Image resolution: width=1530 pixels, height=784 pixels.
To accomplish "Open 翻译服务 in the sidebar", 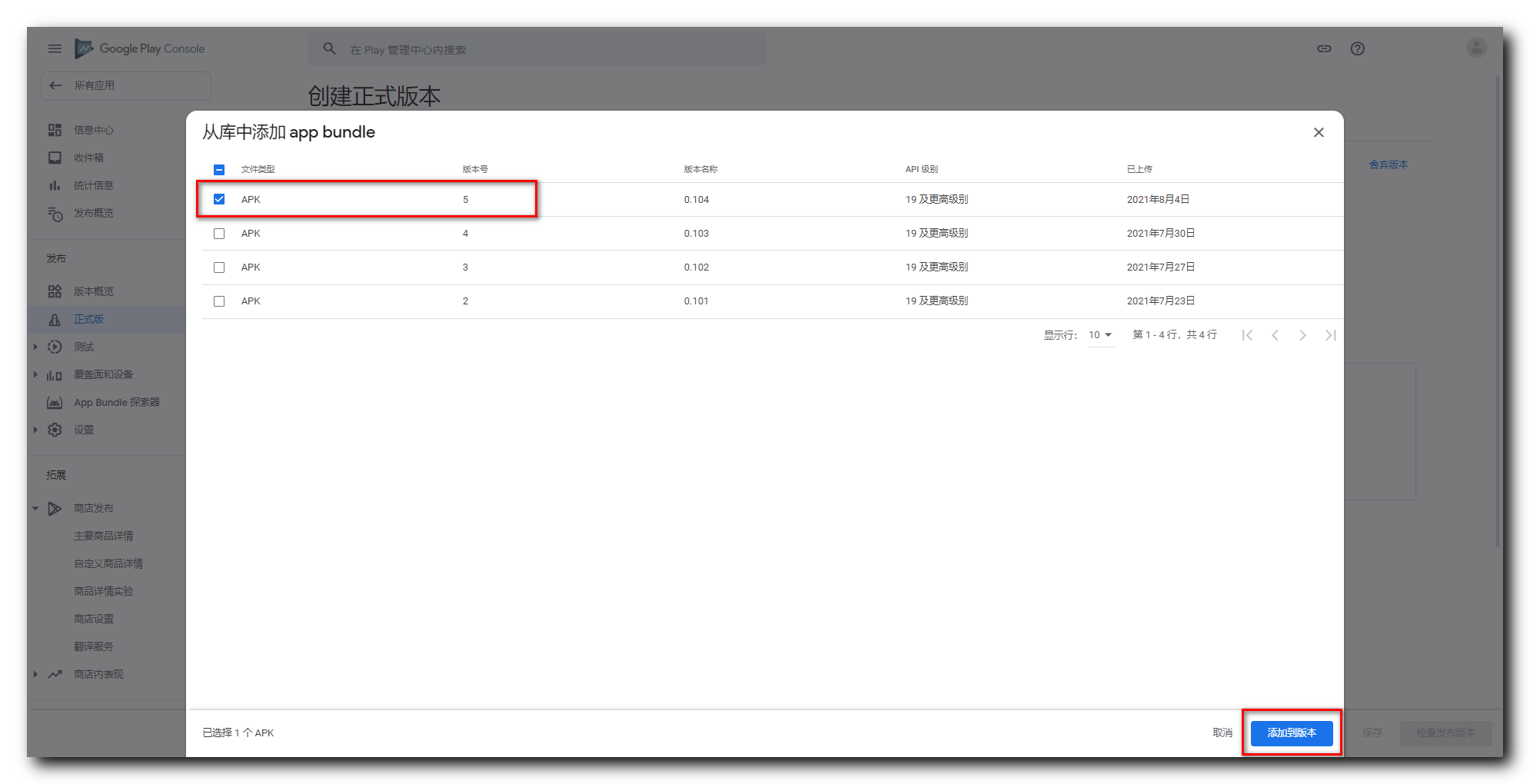I will tap(94, 646).
